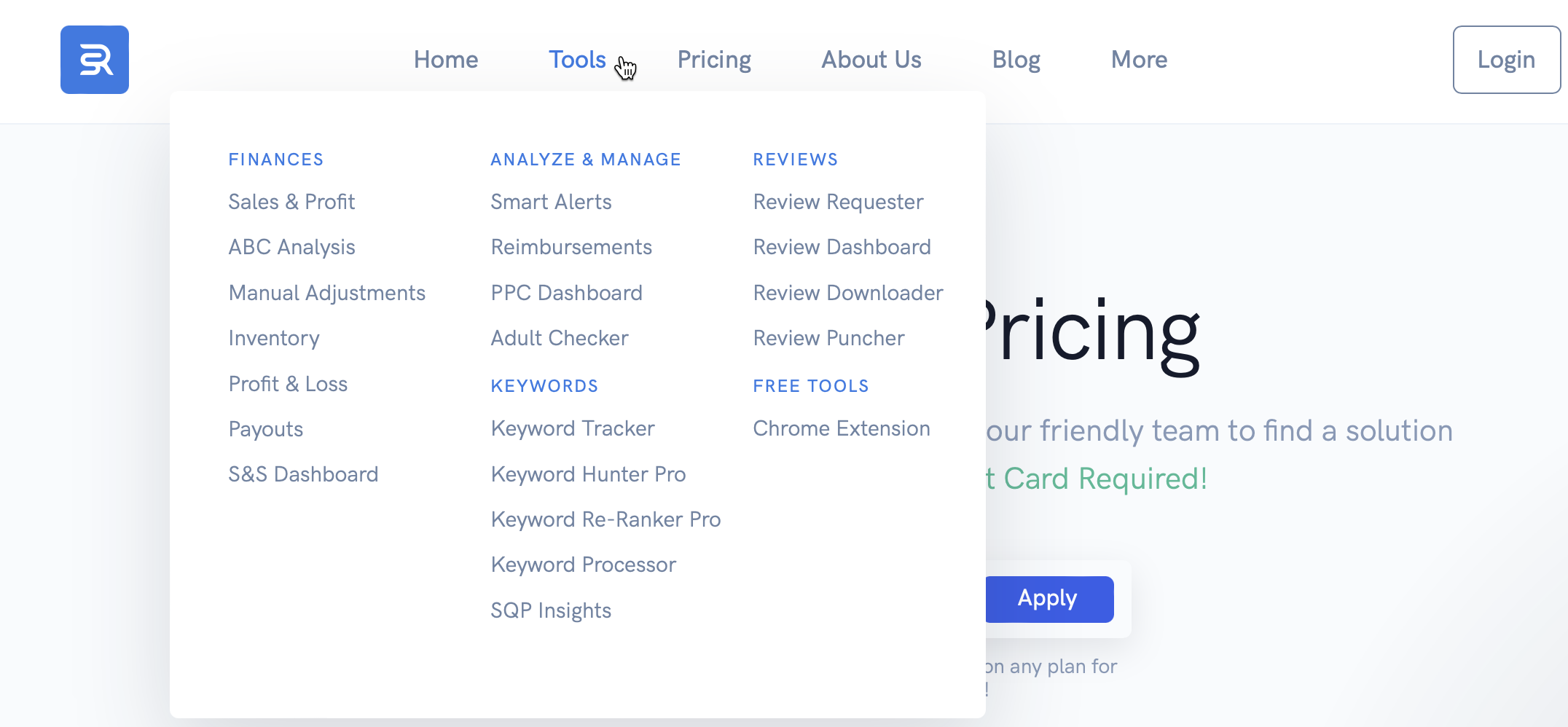The image size is (1568, 727).
Task: Navigate to About Us
Action: (x=871, y=60)
